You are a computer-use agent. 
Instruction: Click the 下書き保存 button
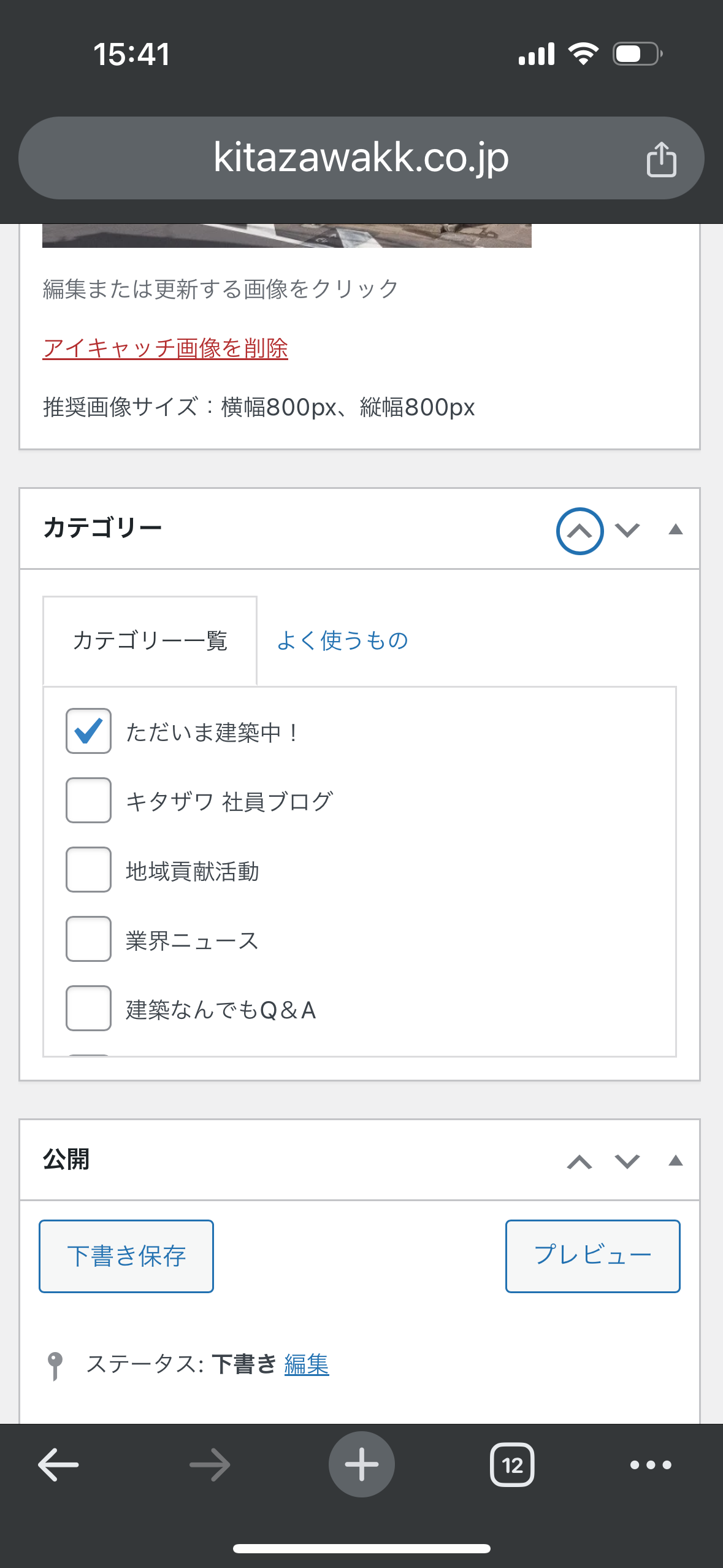pyautogui.click(x=126, y=1256)
